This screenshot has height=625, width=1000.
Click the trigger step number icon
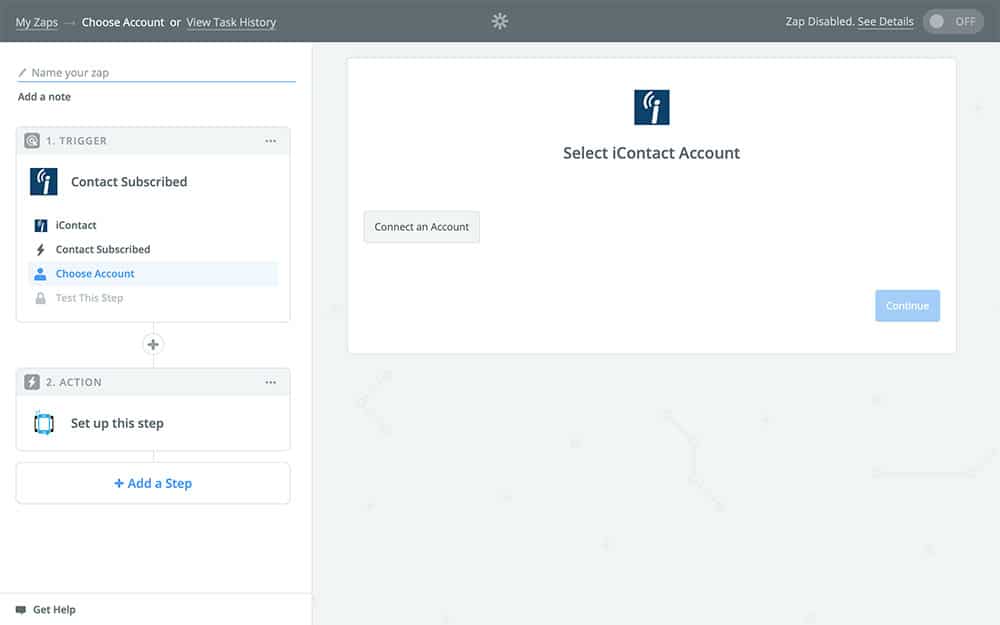tap(32, 141)
